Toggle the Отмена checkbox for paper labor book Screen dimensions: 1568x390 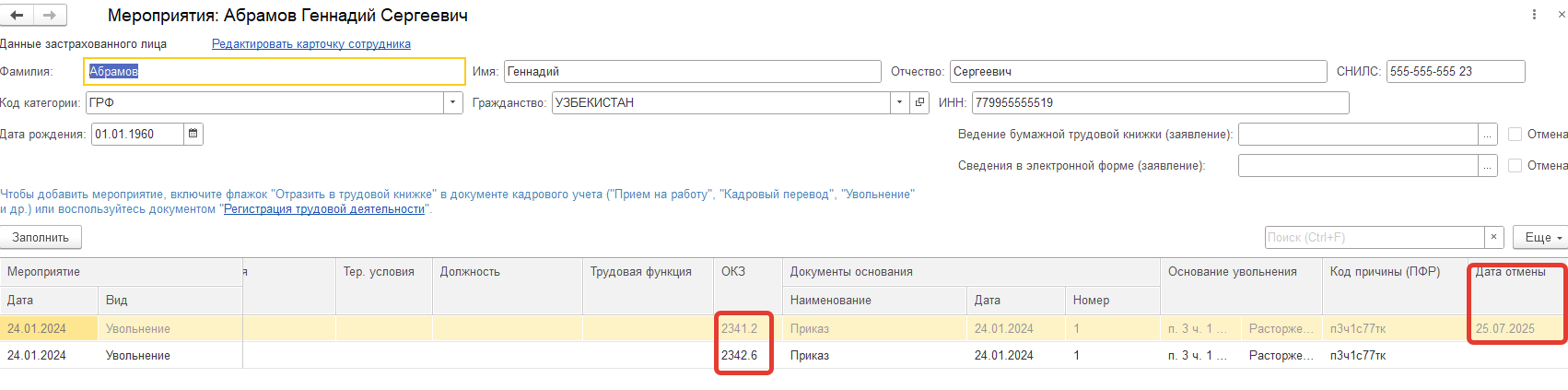click(1515, 135)
